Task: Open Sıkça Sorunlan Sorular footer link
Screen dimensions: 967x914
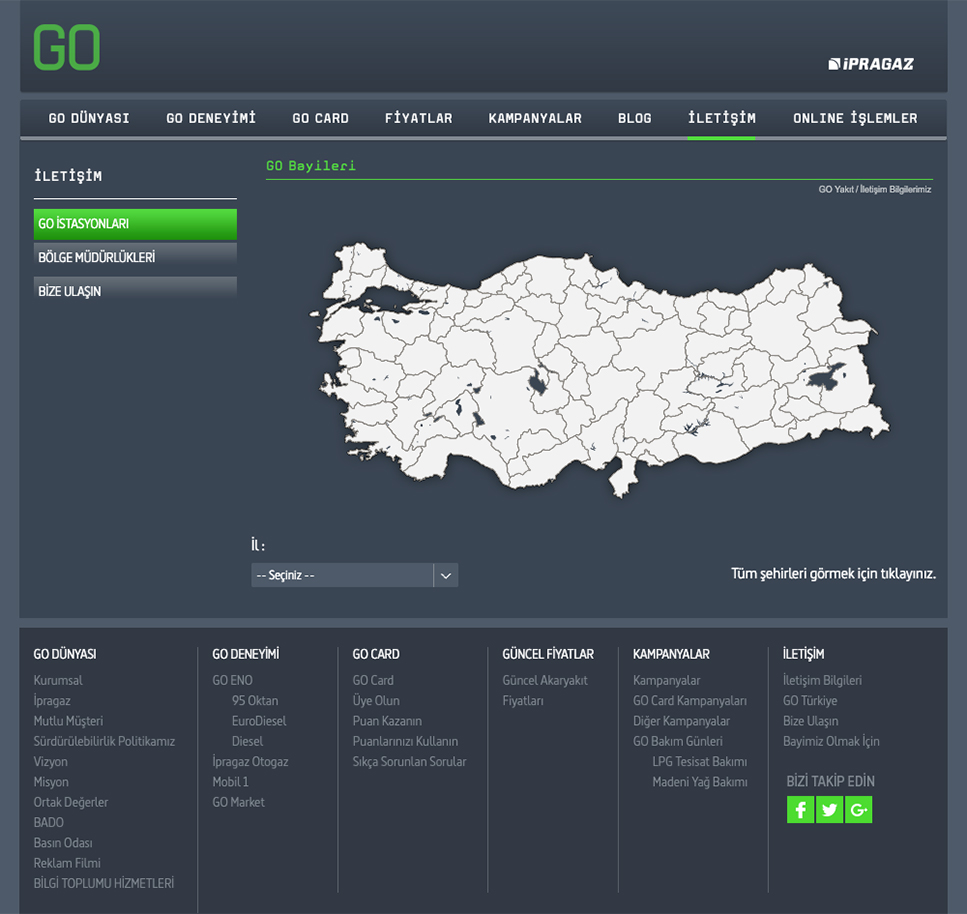Action: pyautogui.click(x=409, y=762)
